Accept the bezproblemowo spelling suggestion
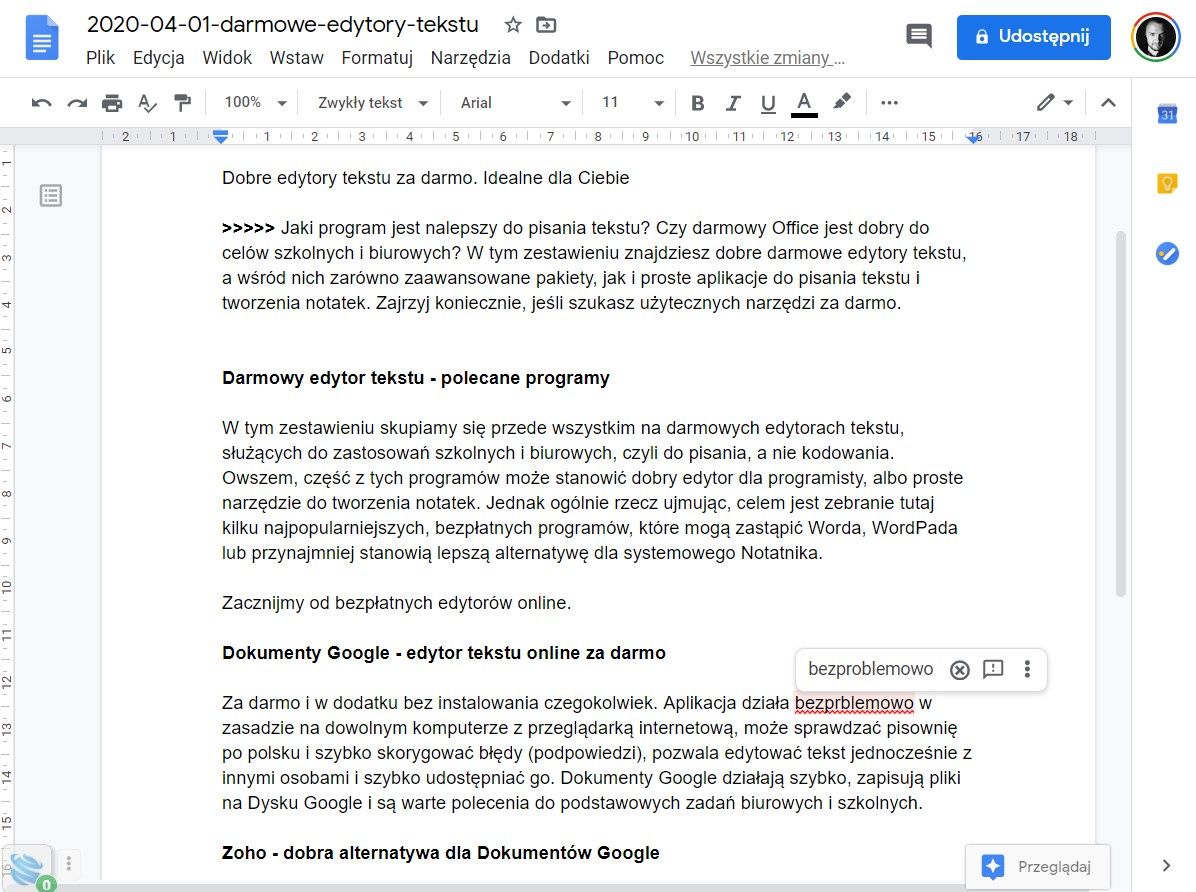Image resolution: width=1196 pixels, height=892 pixels. 870,669
